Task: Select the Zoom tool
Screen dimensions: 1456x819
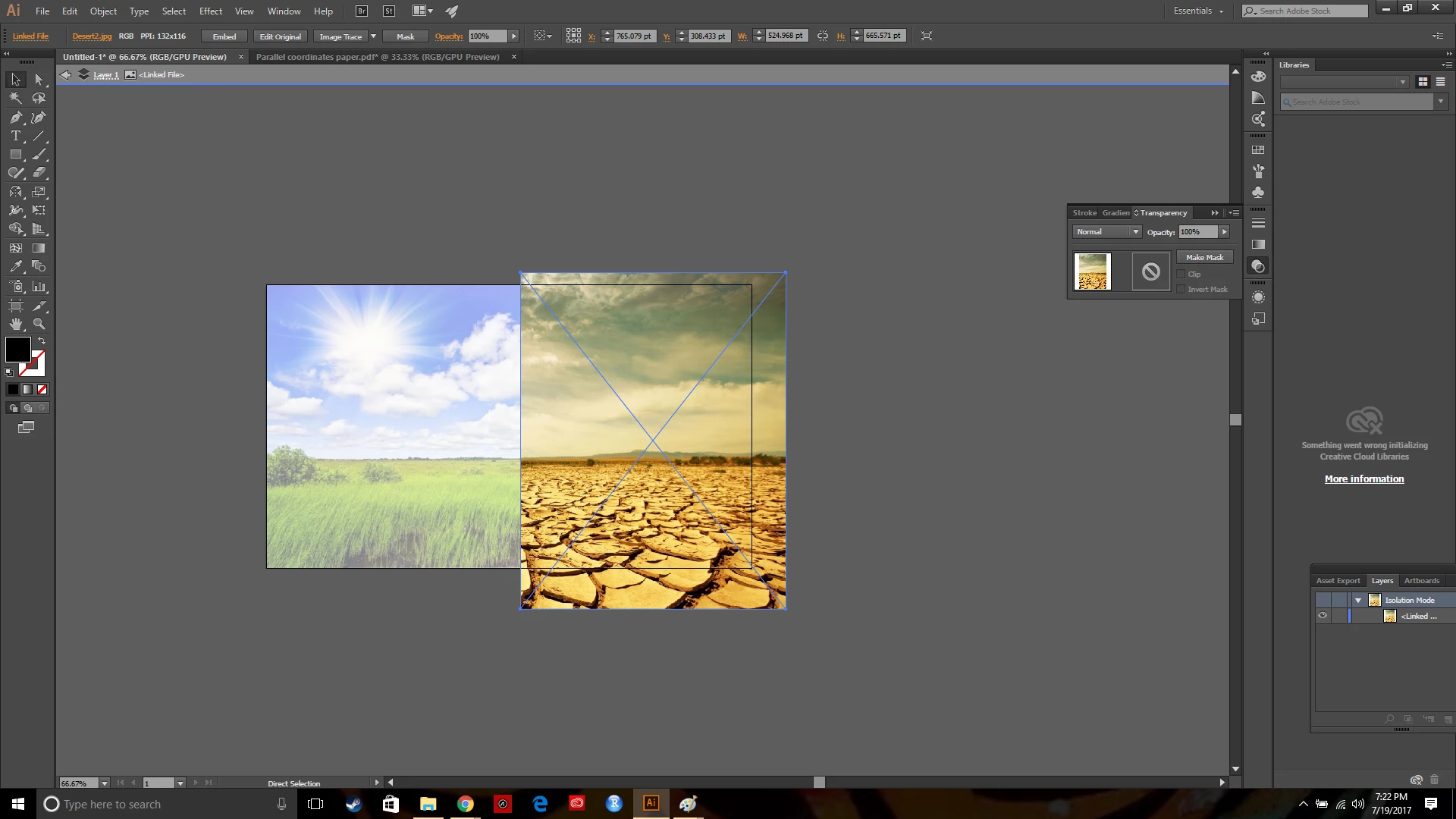Action: [x=39, y=324]
